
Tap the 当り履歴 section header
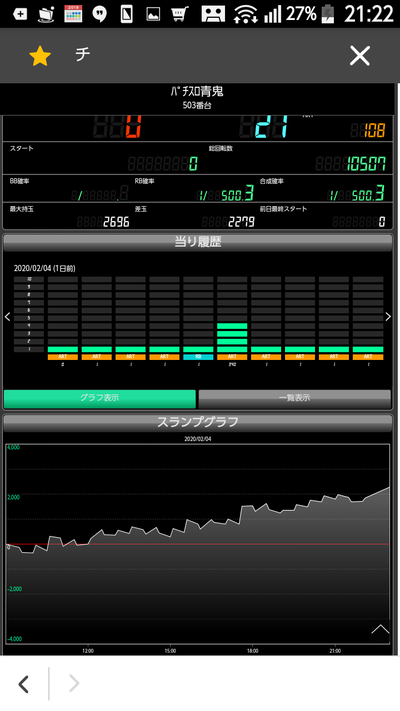click(198, 242)
